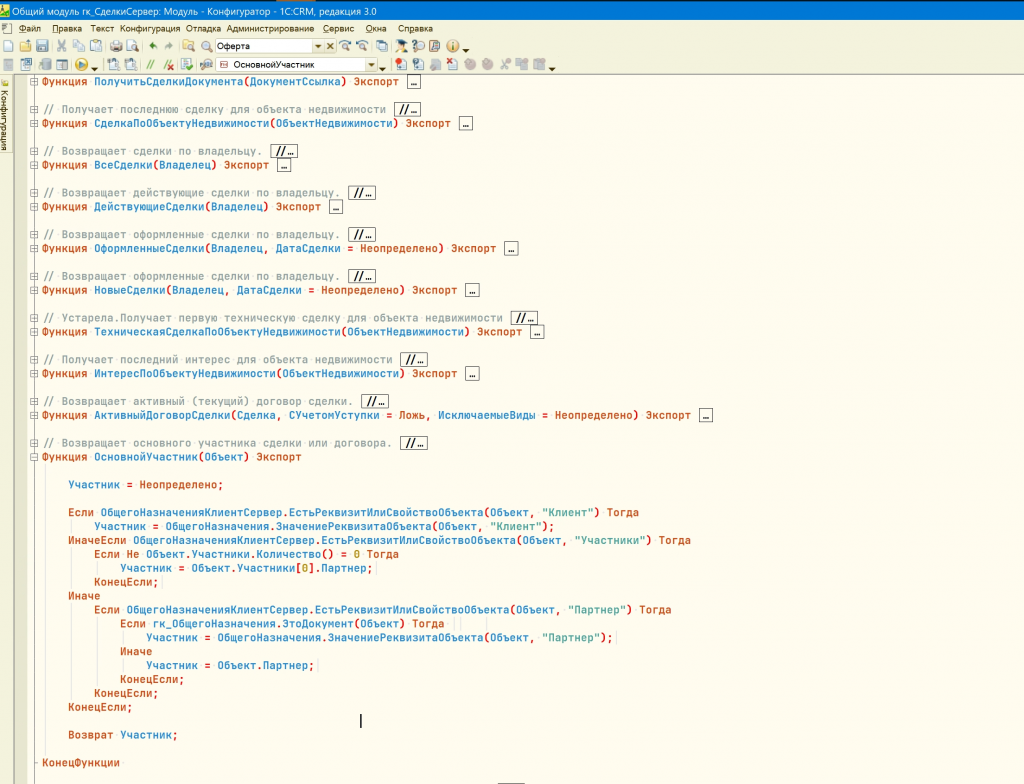Copy selection using the toolbar icon

[79, 46]
